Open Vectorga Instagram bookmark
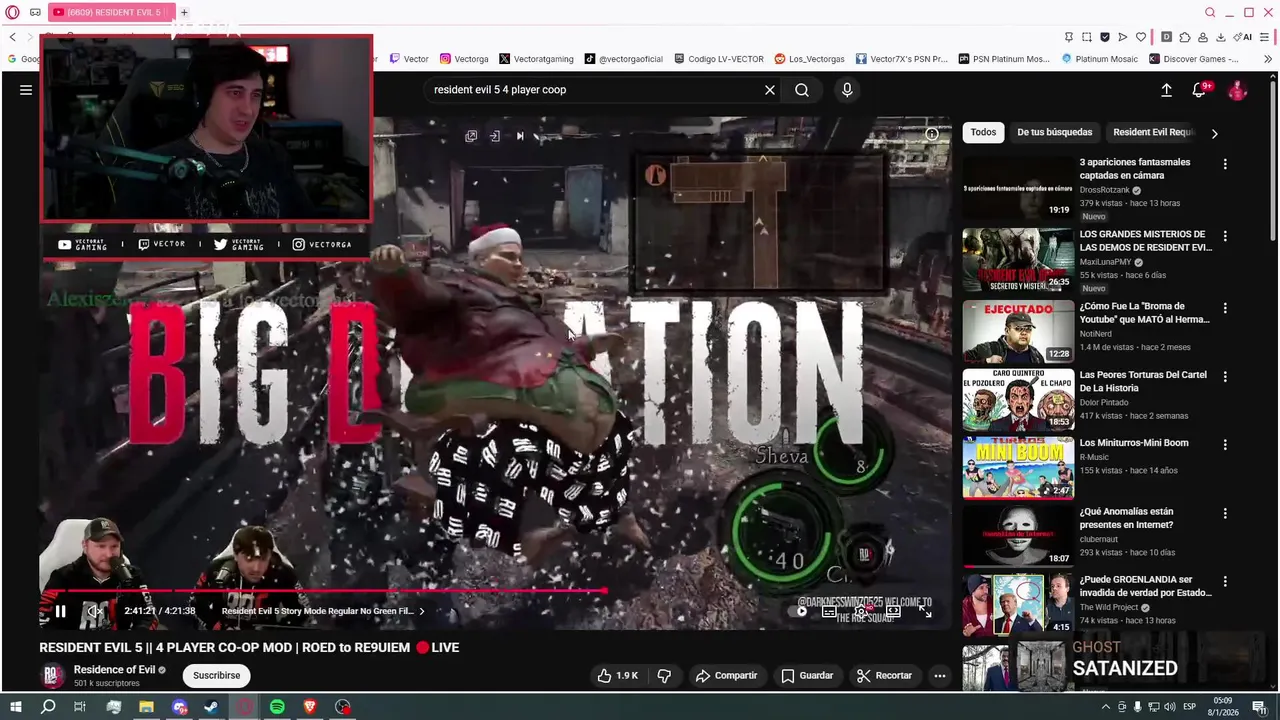Screen dimensions: 1280x720 click(x=464, y=59)
